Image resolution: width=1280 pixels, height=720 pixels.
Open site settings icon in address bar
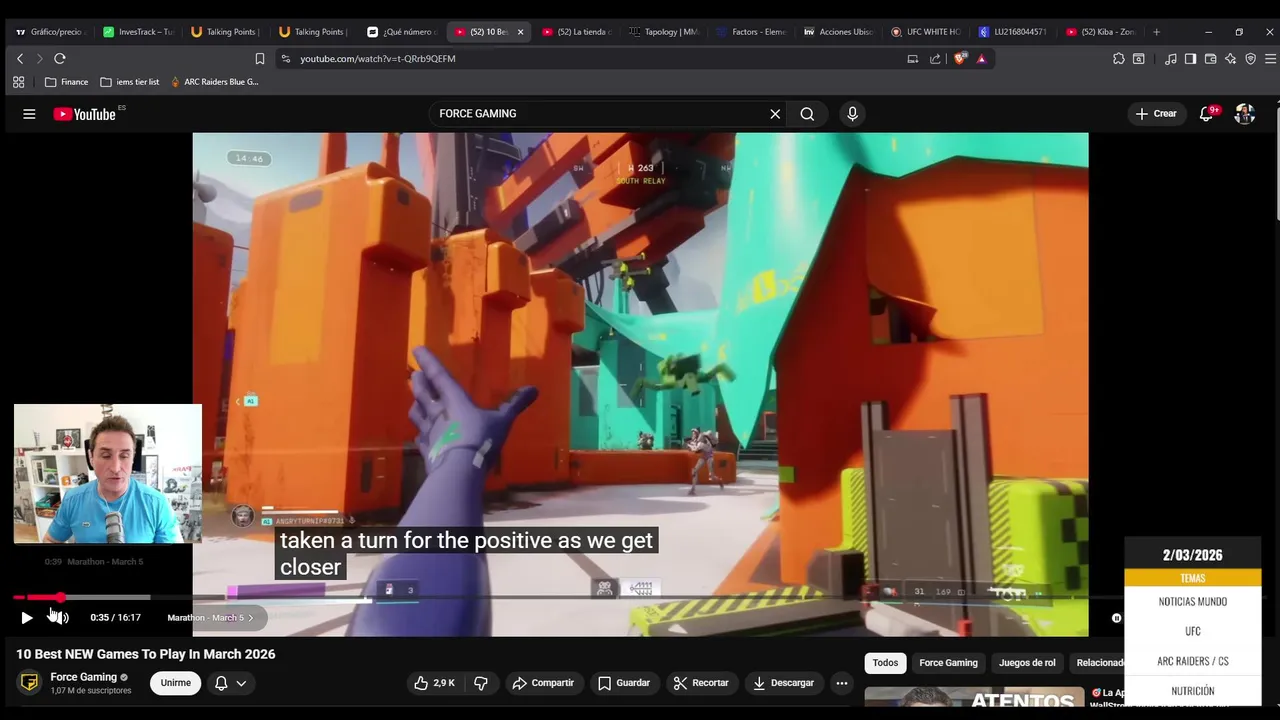[x=285, y=59]
